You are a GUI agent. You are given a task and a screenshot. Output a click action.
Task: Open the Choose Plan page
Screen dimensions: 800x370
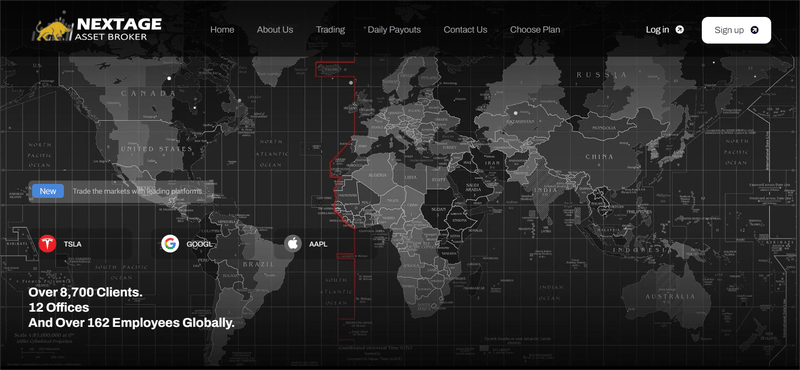[535, 30]
